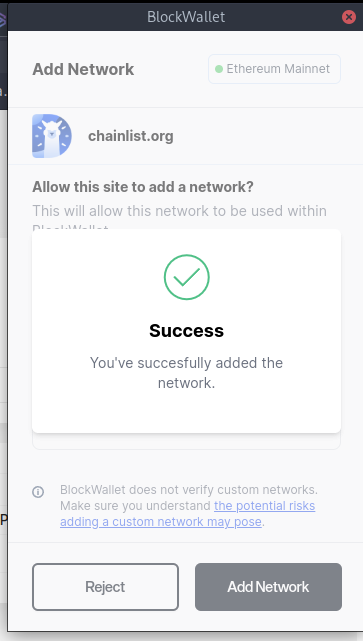Click the network details box below the success popup

coord(186,442)
